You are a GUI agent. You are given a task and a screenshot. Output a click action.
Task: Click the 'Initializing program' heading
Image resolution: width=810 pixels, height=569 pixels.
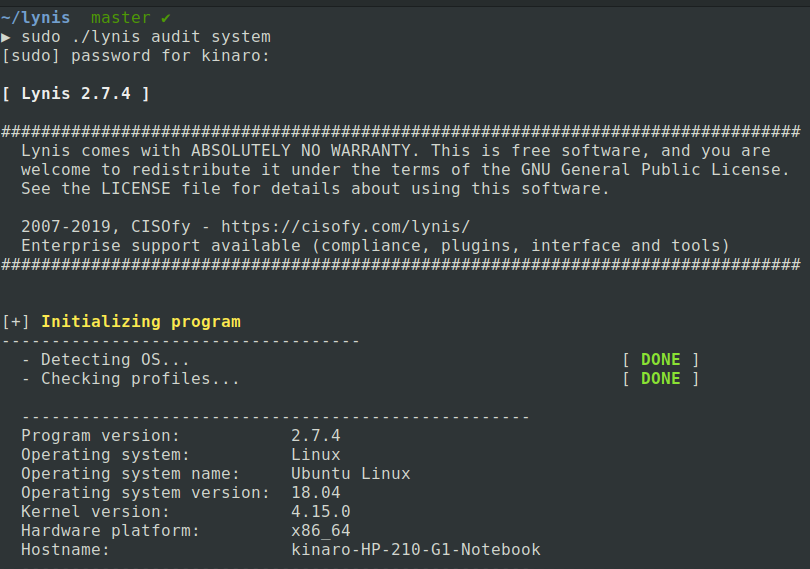140,322
